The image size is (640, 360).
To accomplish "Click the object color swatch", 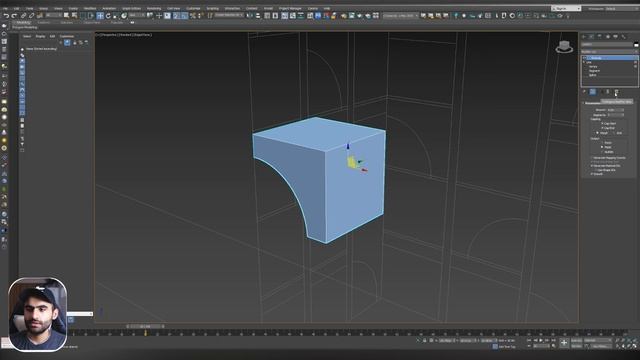I will tap(636, 44).
